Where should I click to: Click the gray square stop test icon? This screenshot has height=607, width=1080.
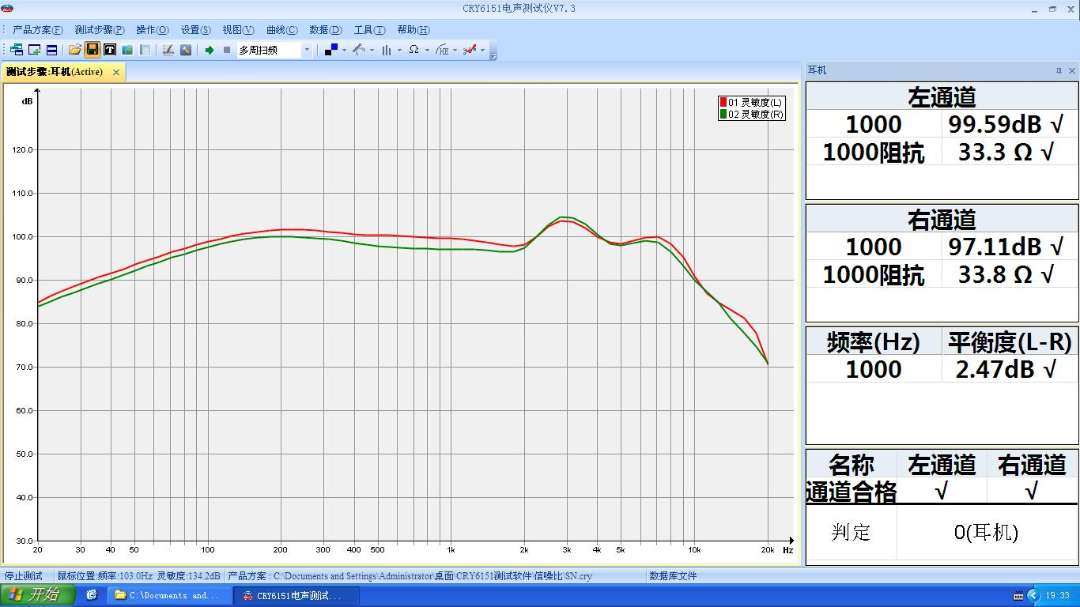(x=226, y=50)
